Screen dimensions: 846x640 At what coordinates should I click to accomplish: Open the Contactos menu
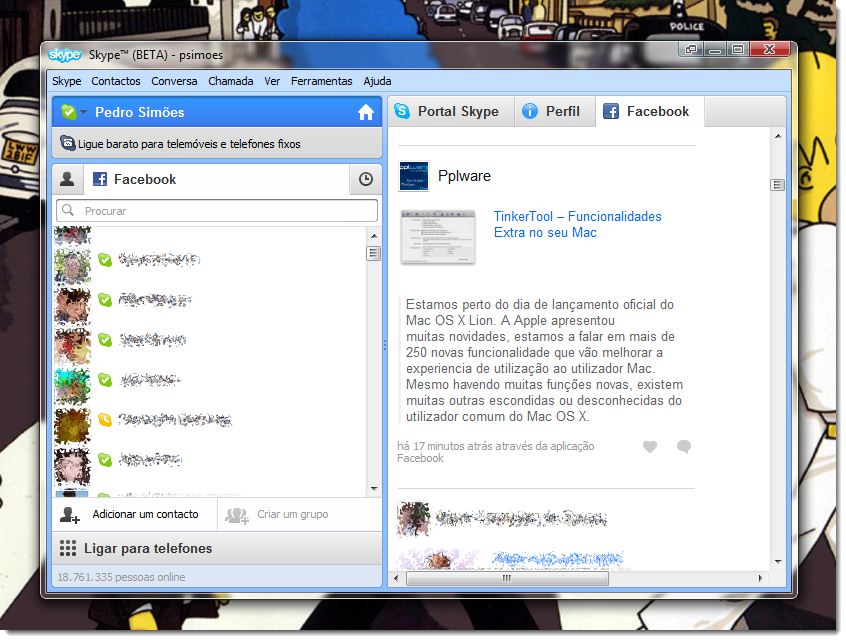(115, 81)
